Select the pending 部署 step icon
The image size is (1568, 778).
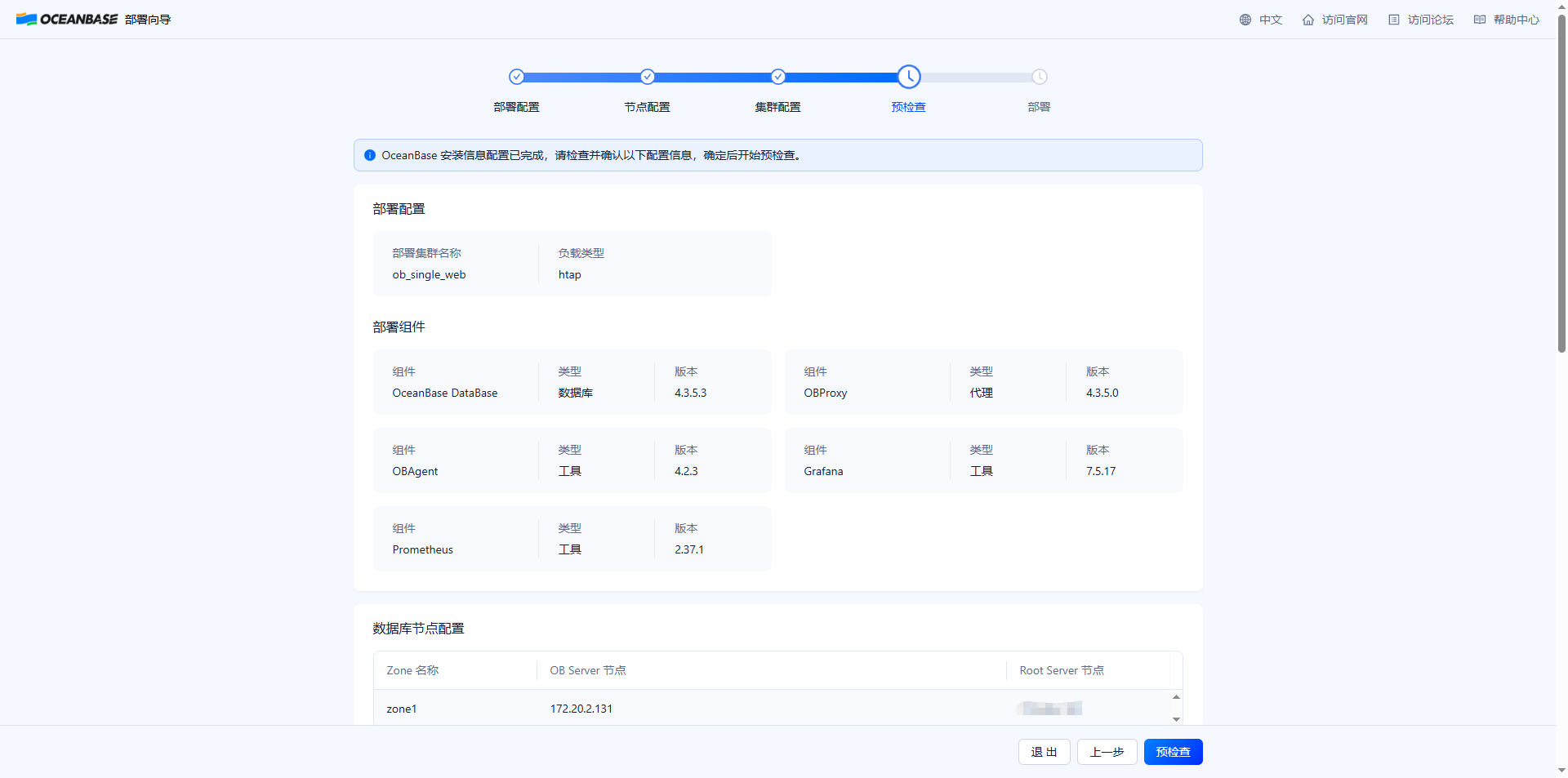tap(1040, 77)
